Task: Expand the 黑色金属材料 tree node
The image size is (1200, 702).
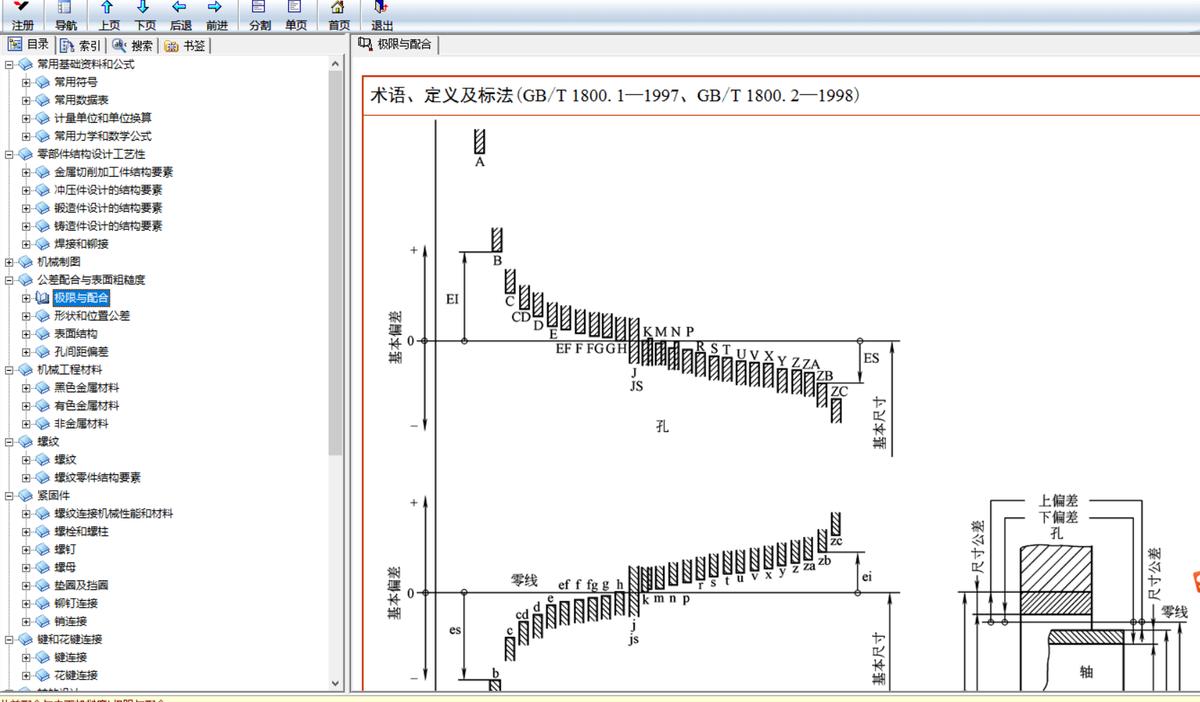Action: click(27, 388)
